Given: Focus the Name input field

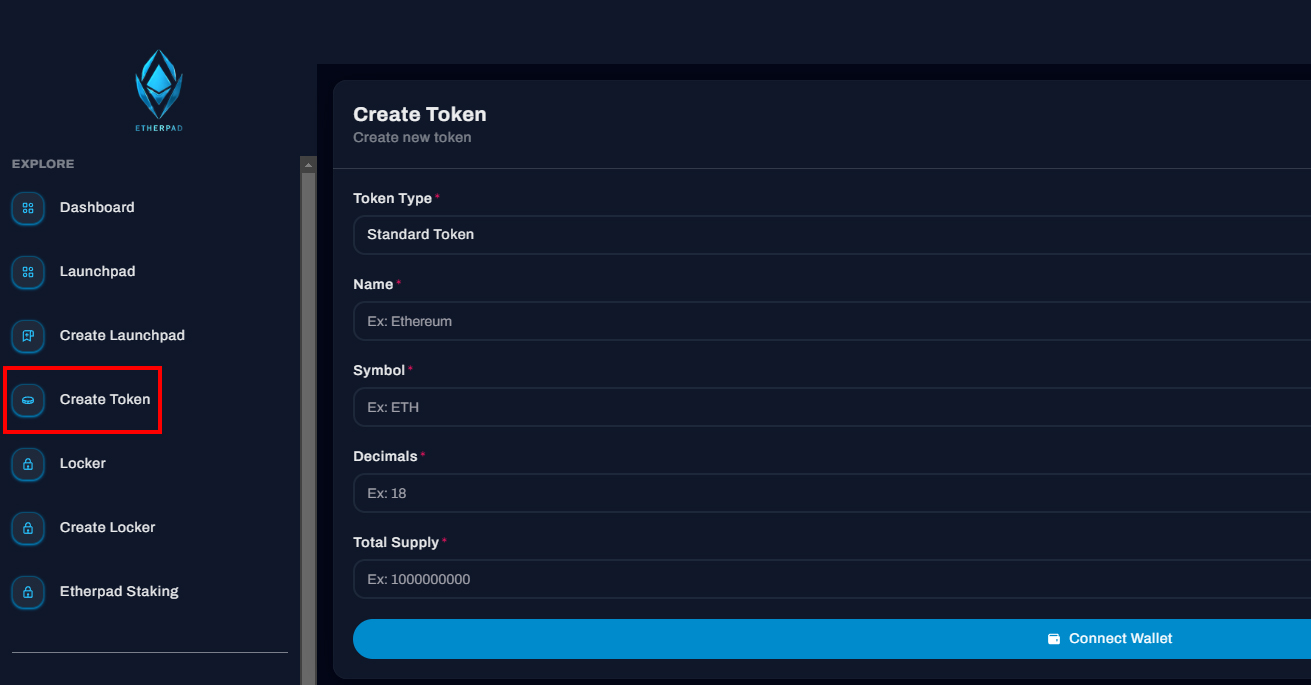Looking at the screenshot, I should 830,321.
